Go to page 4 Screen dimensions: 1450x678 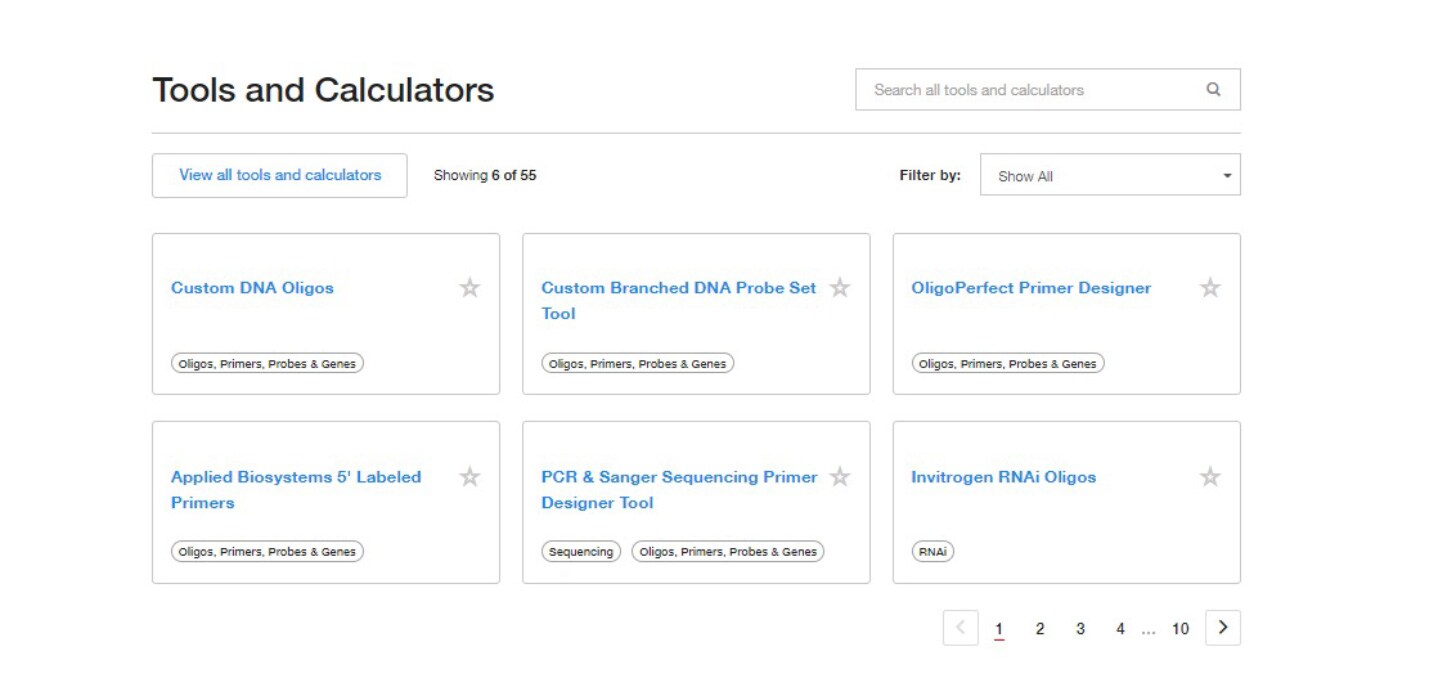pos(1120,629)
